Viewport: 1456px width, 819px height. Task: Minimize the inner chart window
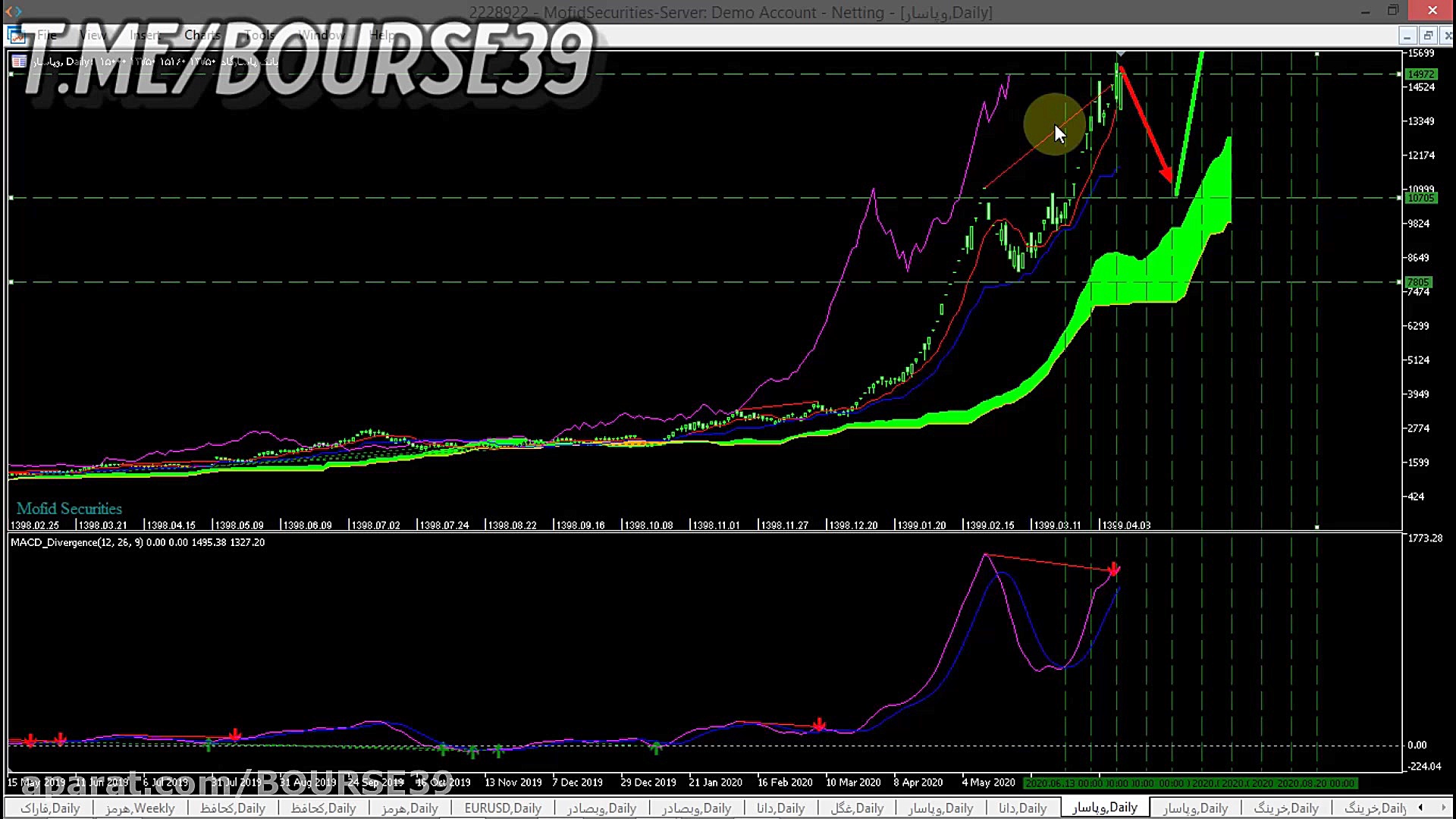coord(1407,36)
